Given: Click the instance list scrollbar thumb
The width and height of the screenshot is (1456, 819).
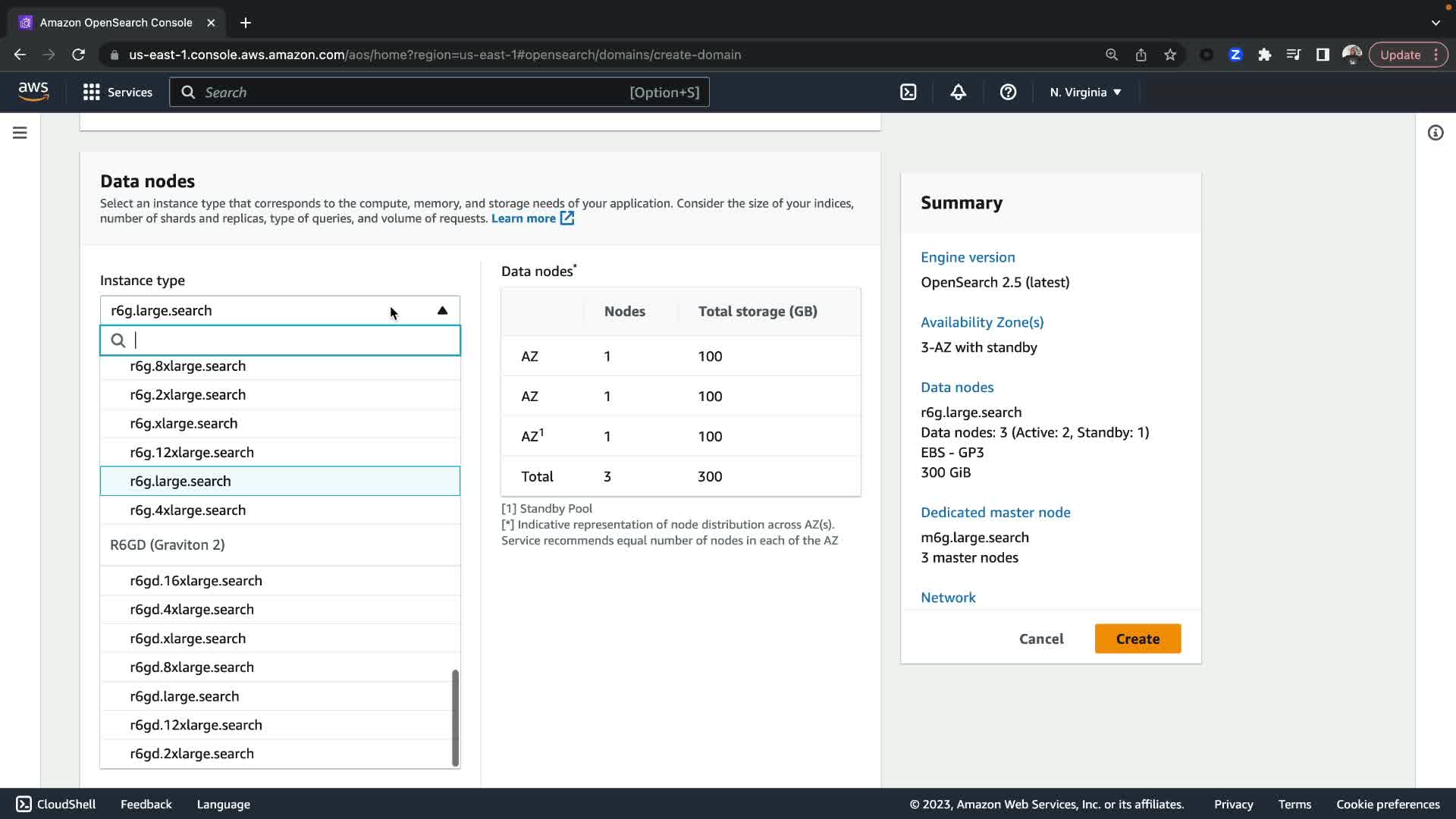Looking at the screenshot, I should pyautogui.click(x=455, y=717).
